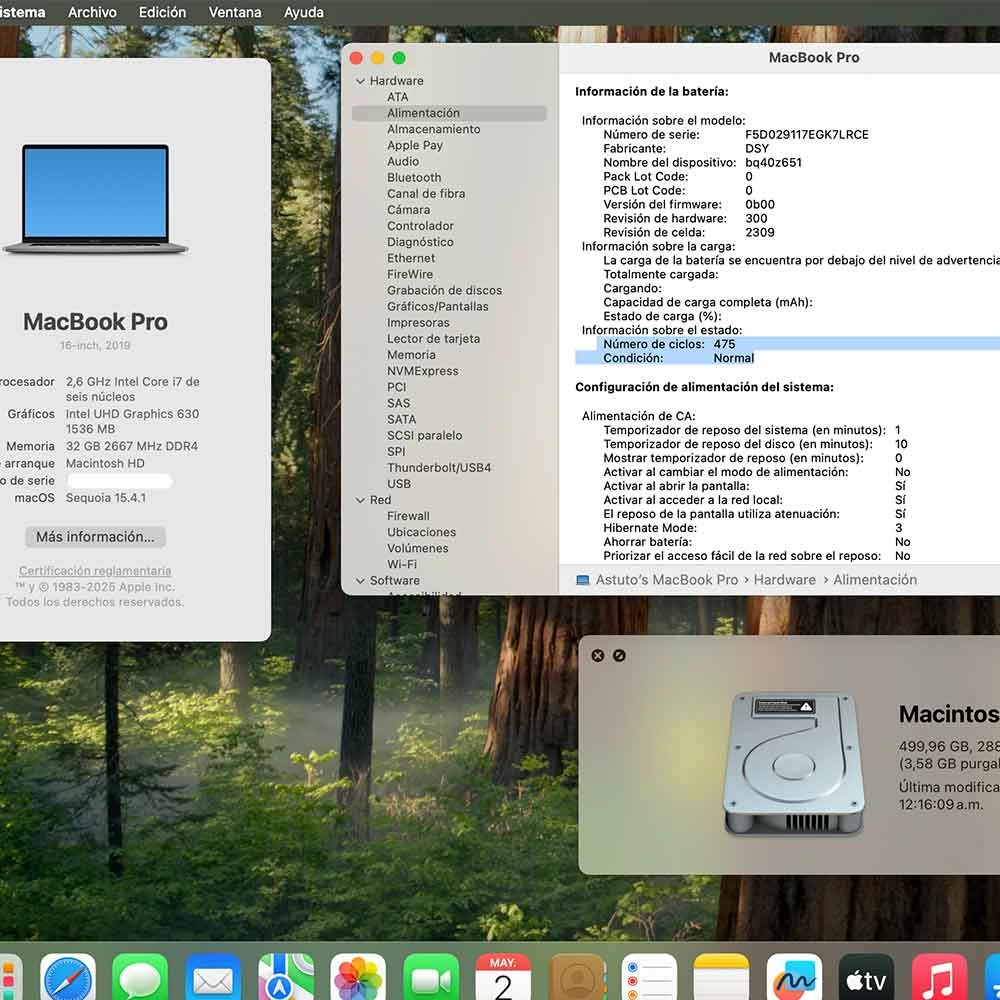The image size is (1000, 1000).
Task: Select FireWire in the sidebar
Action: [410, 274]
